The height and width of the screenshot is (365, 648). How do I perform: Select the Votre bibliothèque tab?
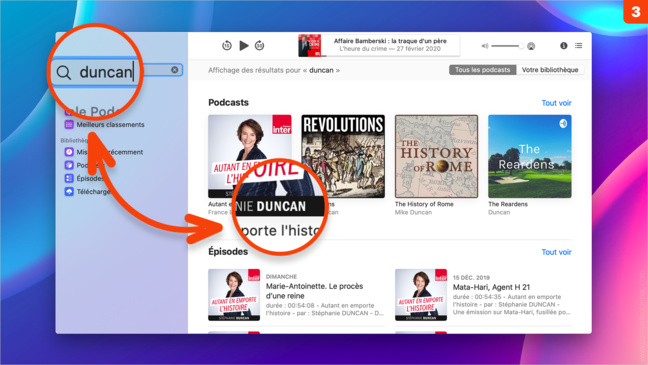point(550,70)
